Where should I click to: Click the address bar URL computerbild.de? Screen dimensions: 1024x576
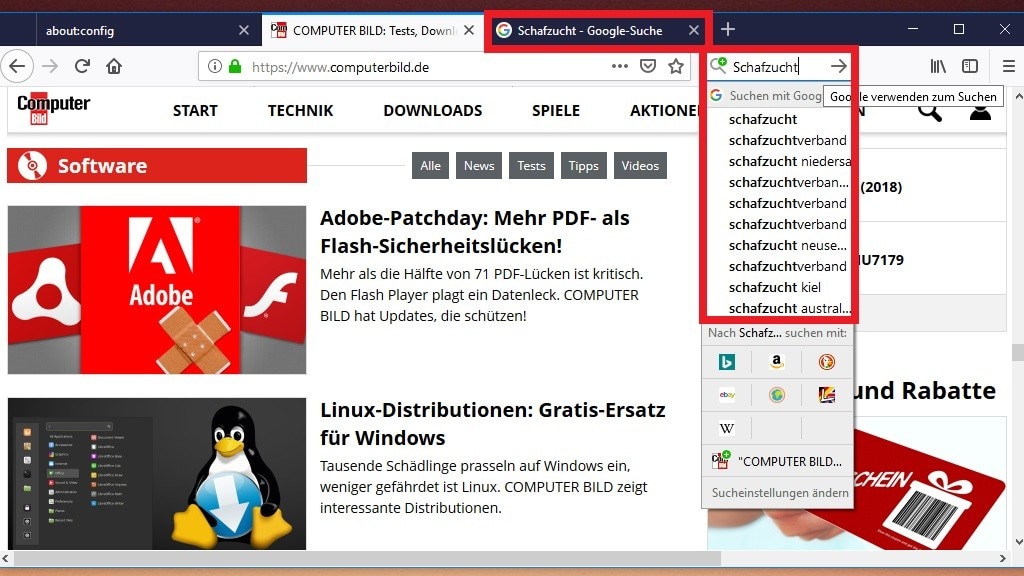(x=340, y=67)
